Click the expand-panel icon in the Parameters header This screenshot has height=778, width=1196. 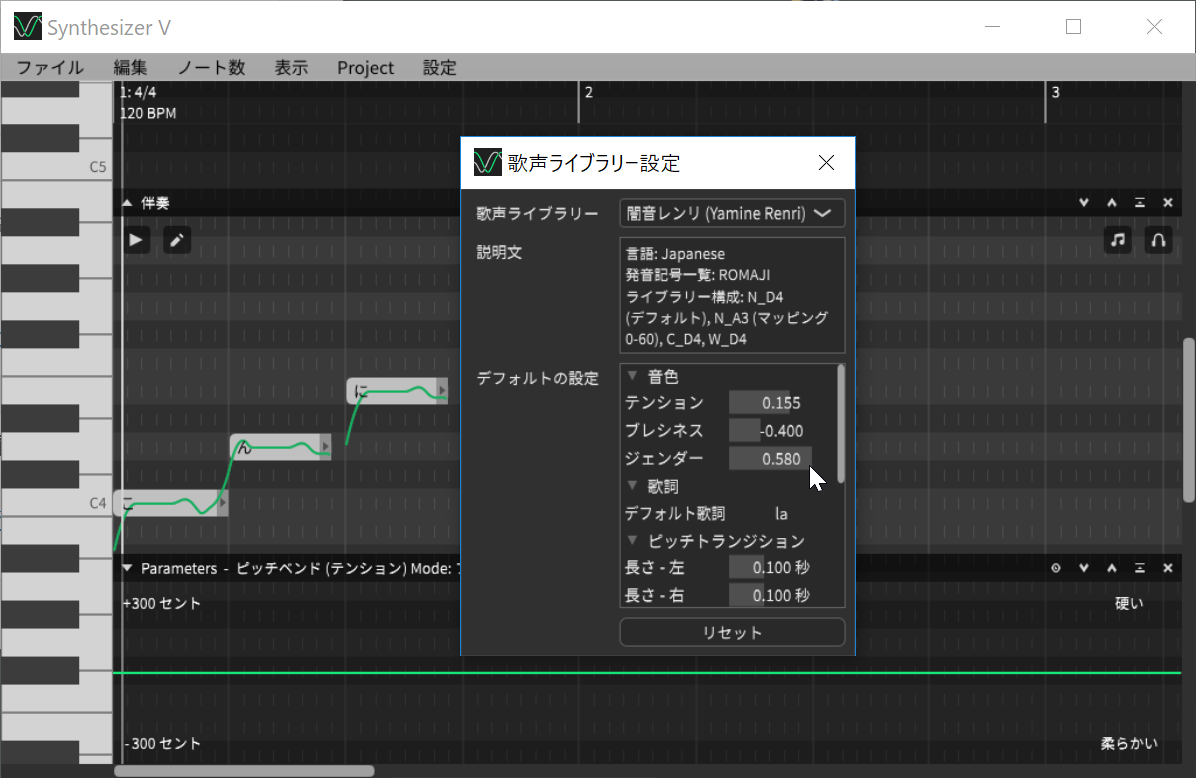coord(1140,568)
